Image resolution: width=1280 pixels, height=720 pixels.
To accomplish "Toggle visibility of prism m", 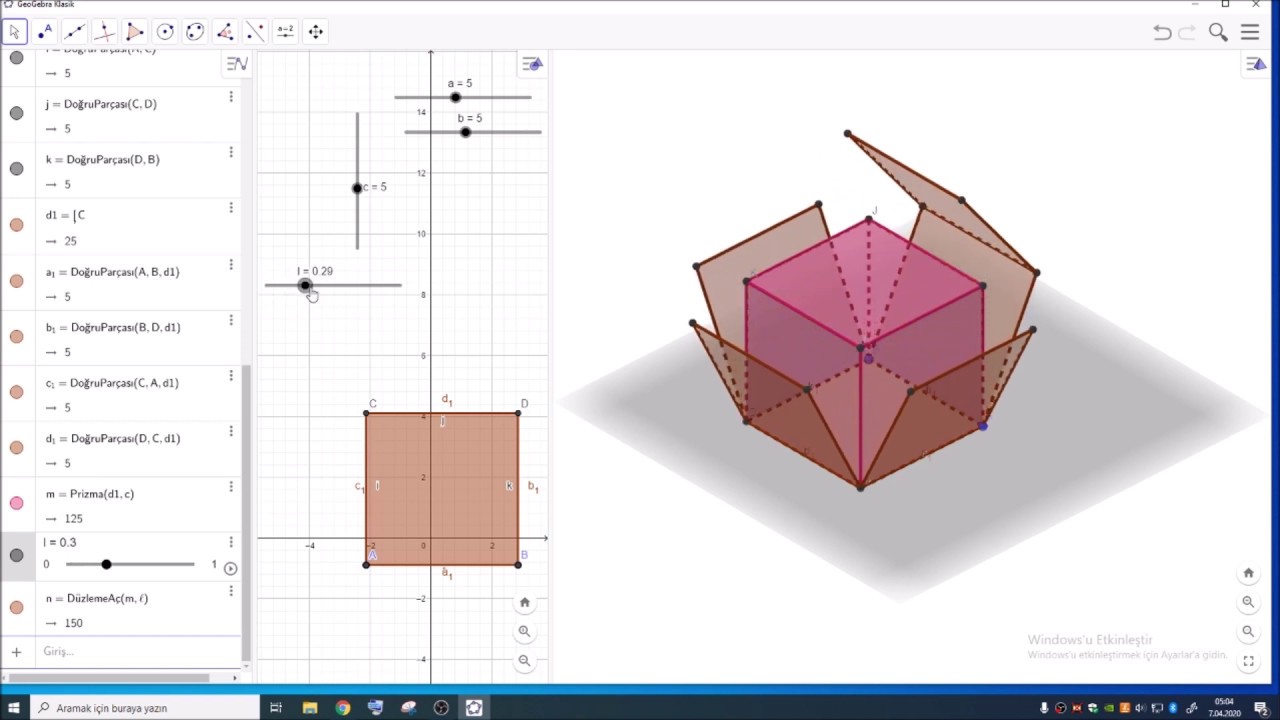I will 16,503.
